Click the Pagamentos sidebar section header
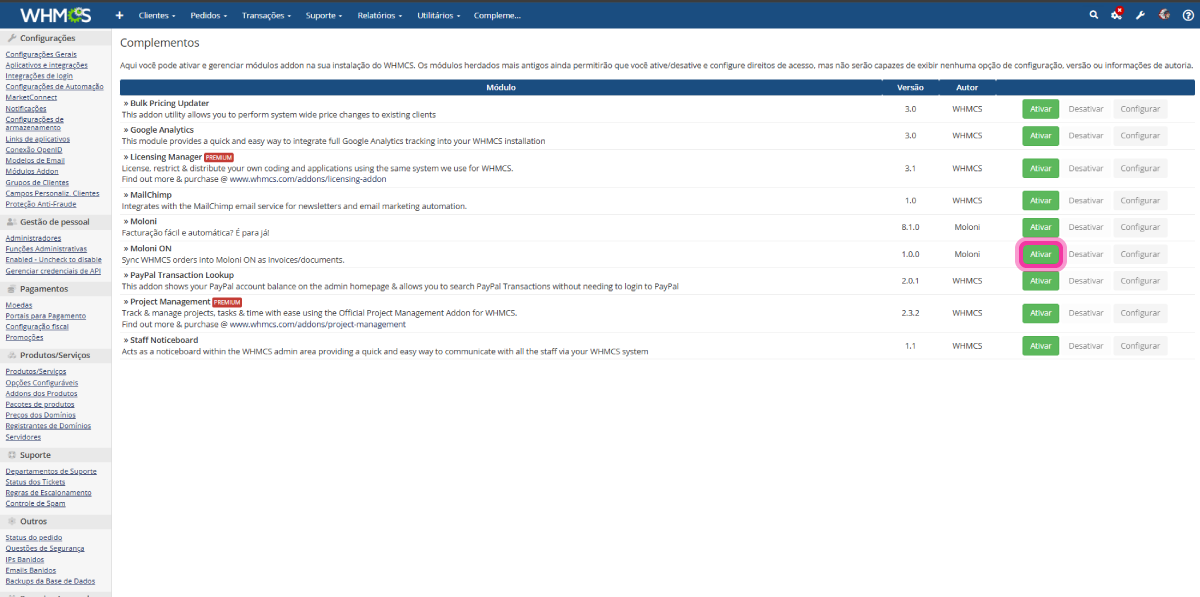1200x597 pixels. click(55, 288)
